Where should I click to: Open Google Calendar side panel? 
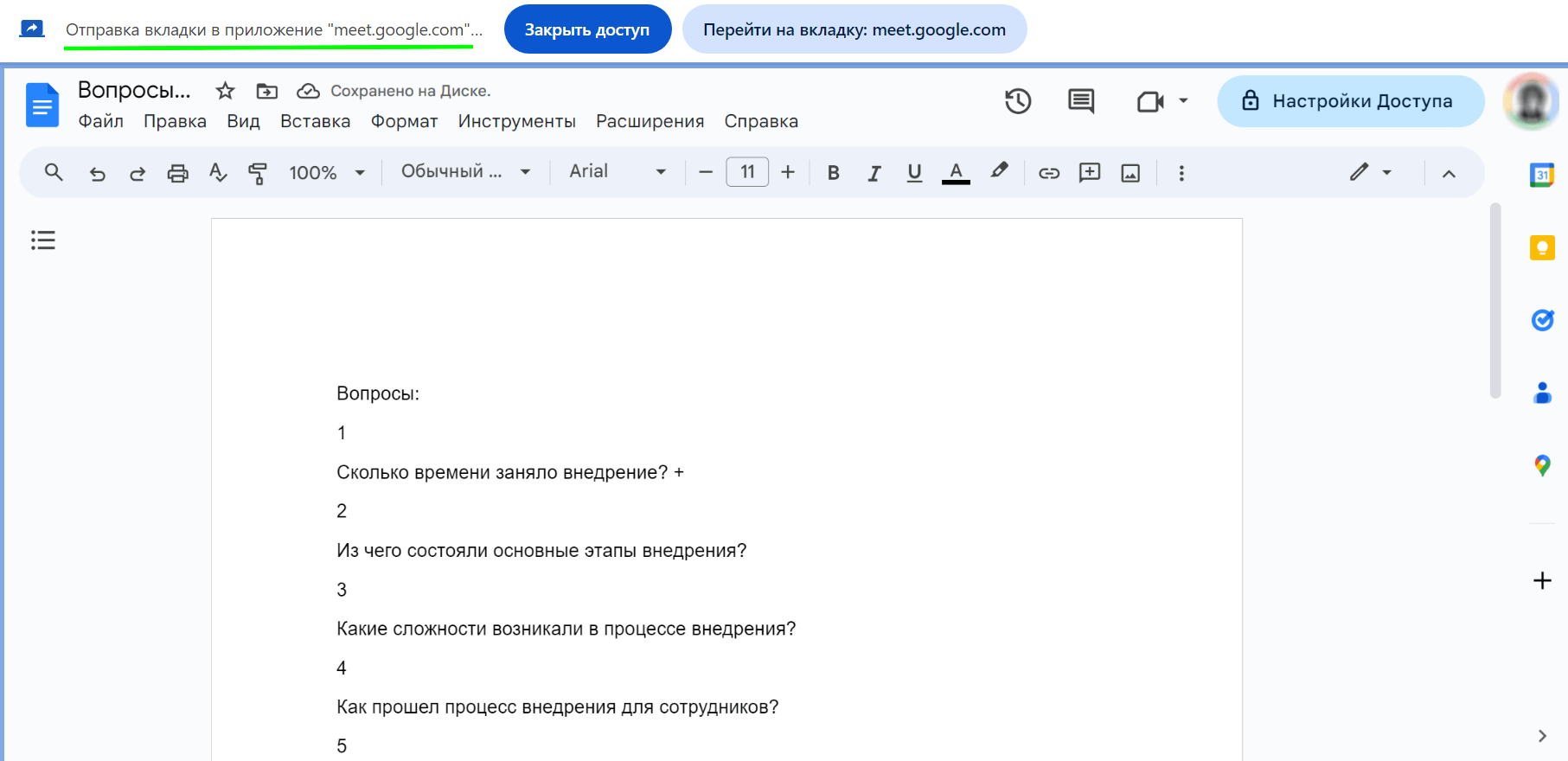click(x=1542, y=176)
